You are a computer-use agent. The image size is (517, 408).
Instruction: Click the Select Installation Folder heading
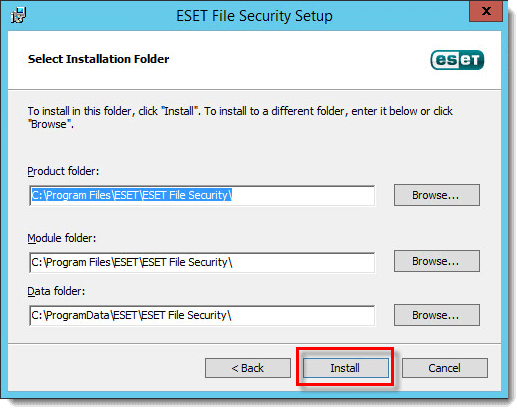coord(98,59)
